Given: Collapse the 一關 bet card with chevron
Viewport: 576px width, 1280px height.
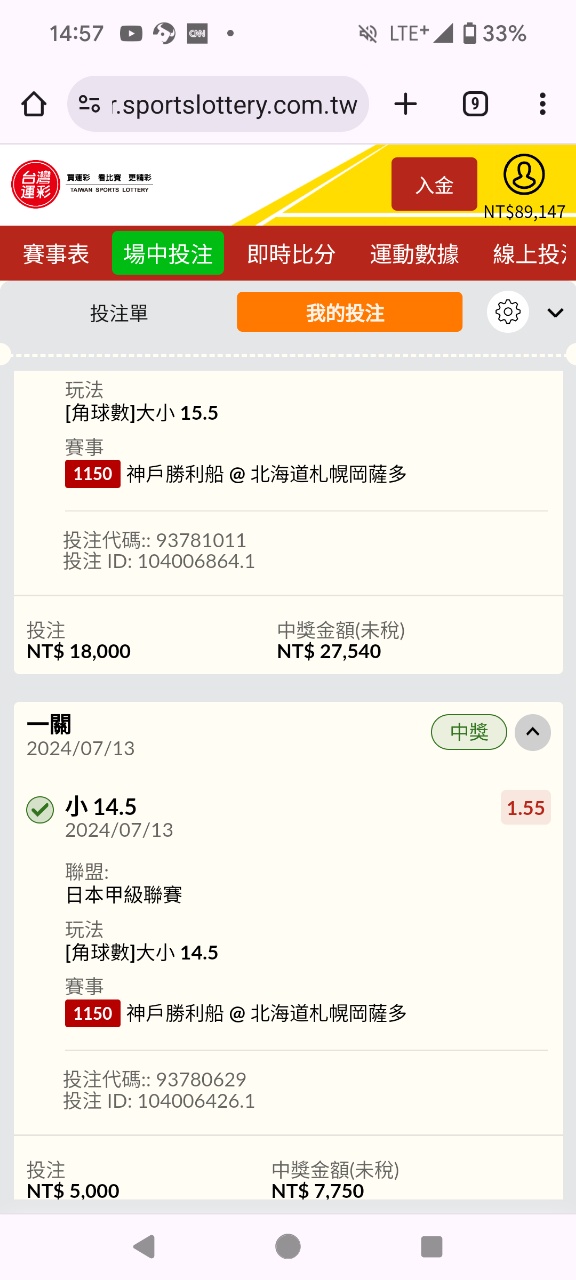Looking at the screenshot, I should 532,733.
